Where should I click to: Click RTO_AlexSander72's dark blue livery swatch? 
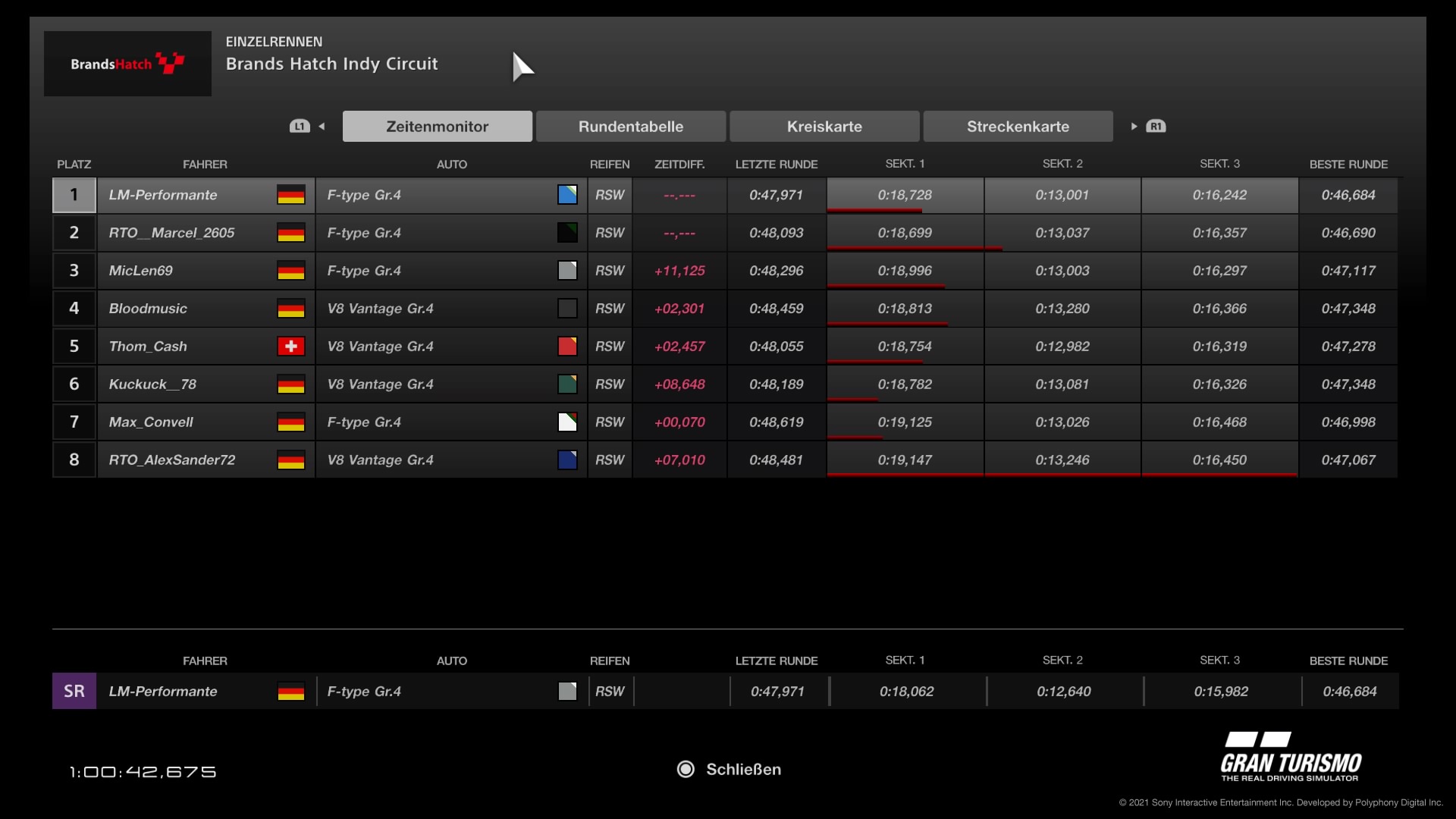pyautogui.click(x=567, y=460)
